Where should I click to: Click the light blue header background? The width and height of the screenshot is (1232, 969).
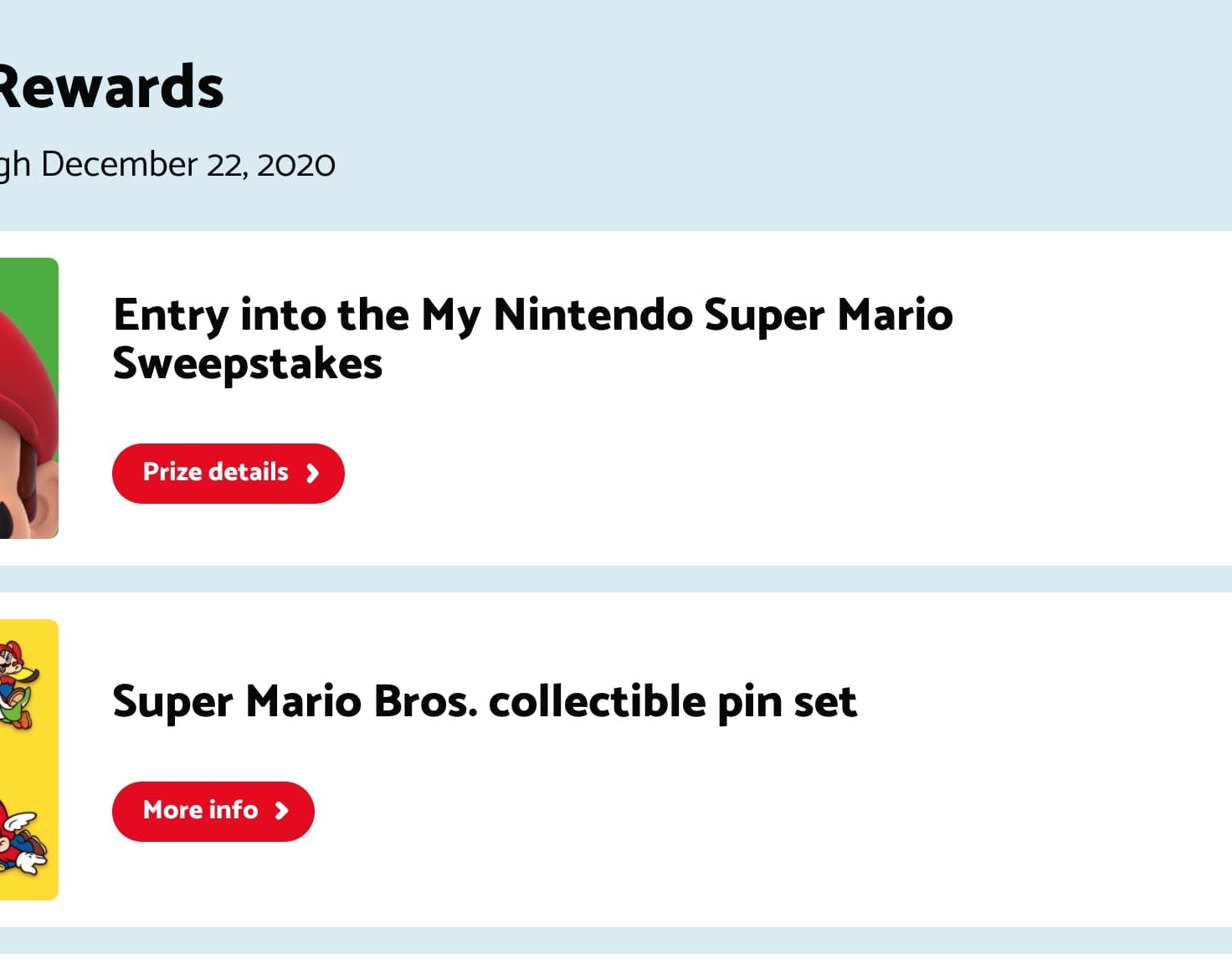(x=753, y=109)
